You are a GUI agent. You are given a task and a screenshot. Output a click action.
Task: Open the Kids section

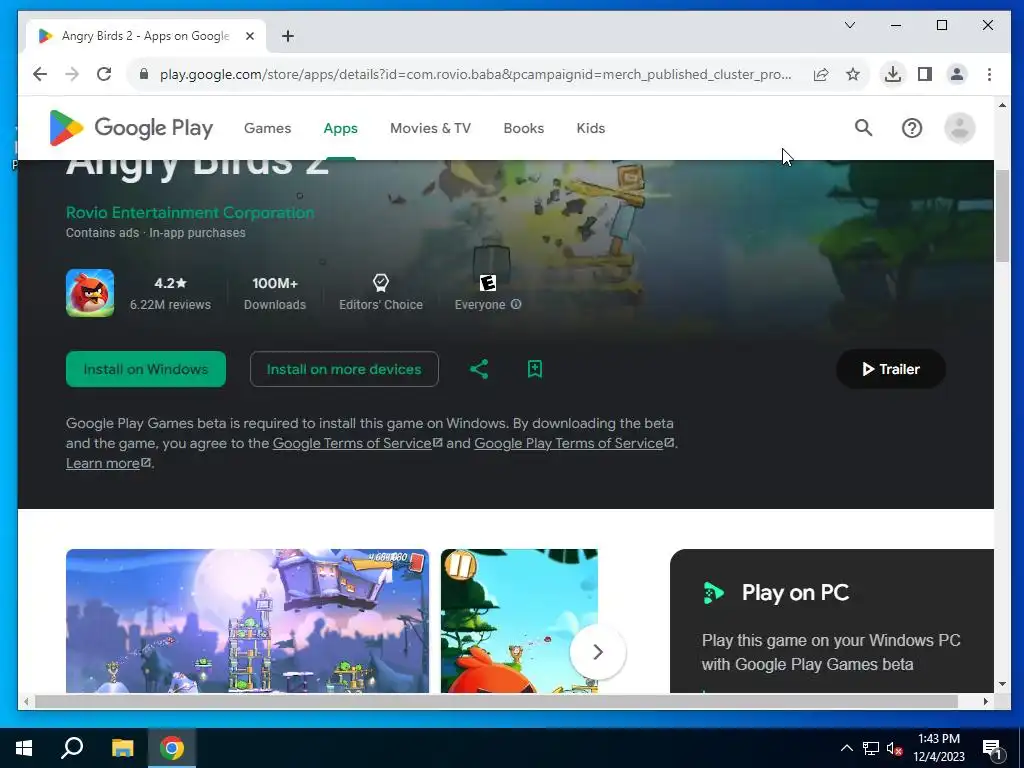591,128
